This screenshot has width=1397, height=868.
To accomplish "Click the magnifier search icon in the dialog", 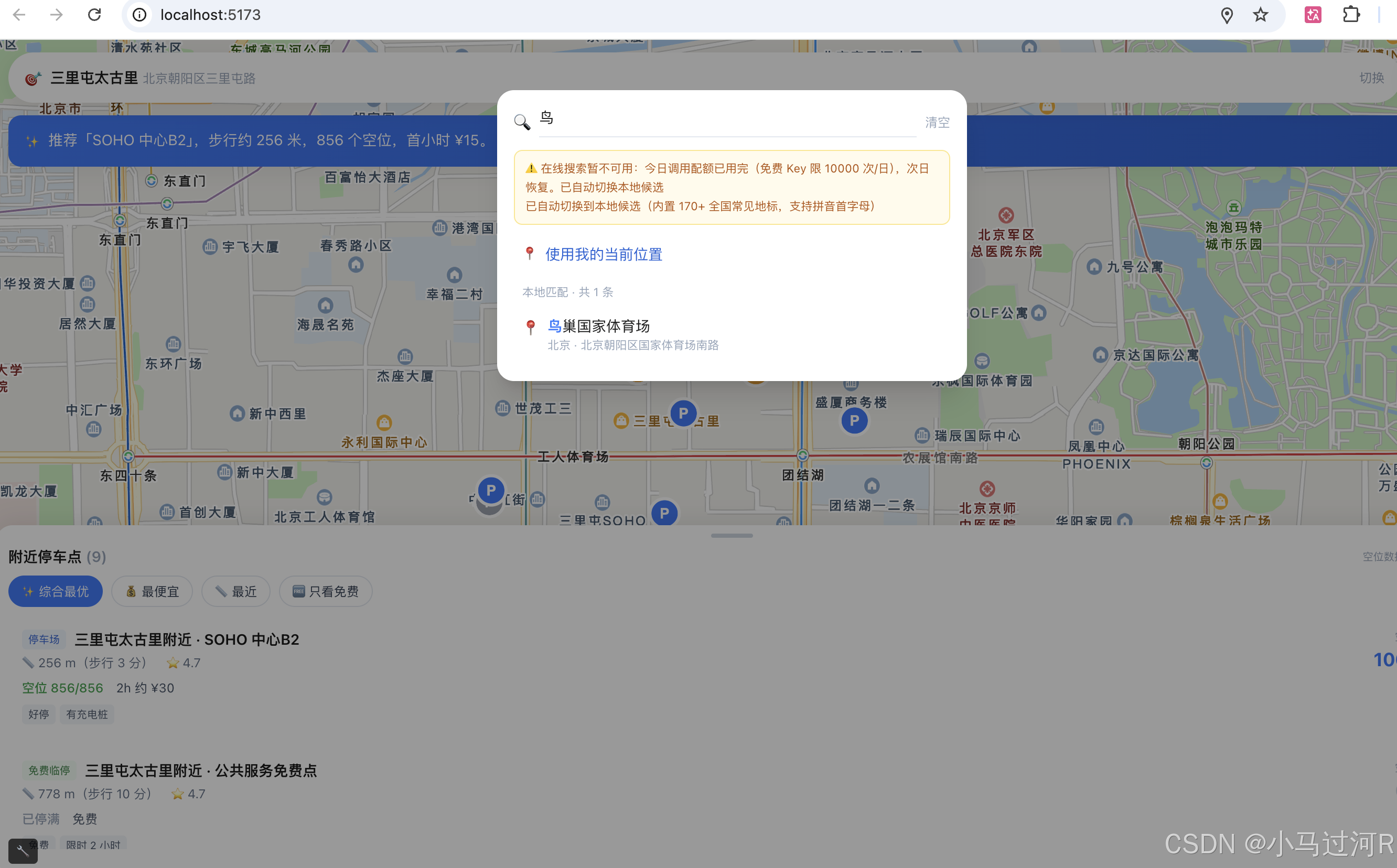I will (522, 122).
